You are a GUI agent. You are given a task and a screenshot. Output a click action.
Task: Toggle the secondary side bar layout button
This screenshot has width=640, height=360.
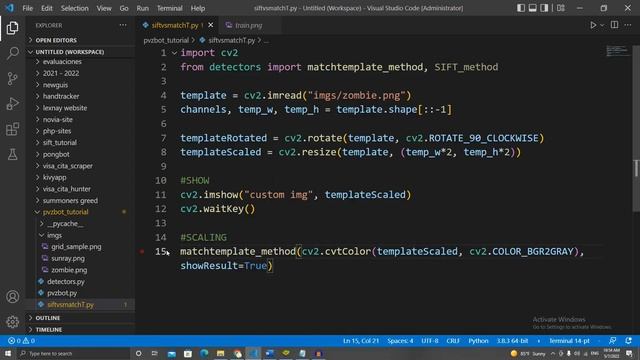[x=544, y=8]
